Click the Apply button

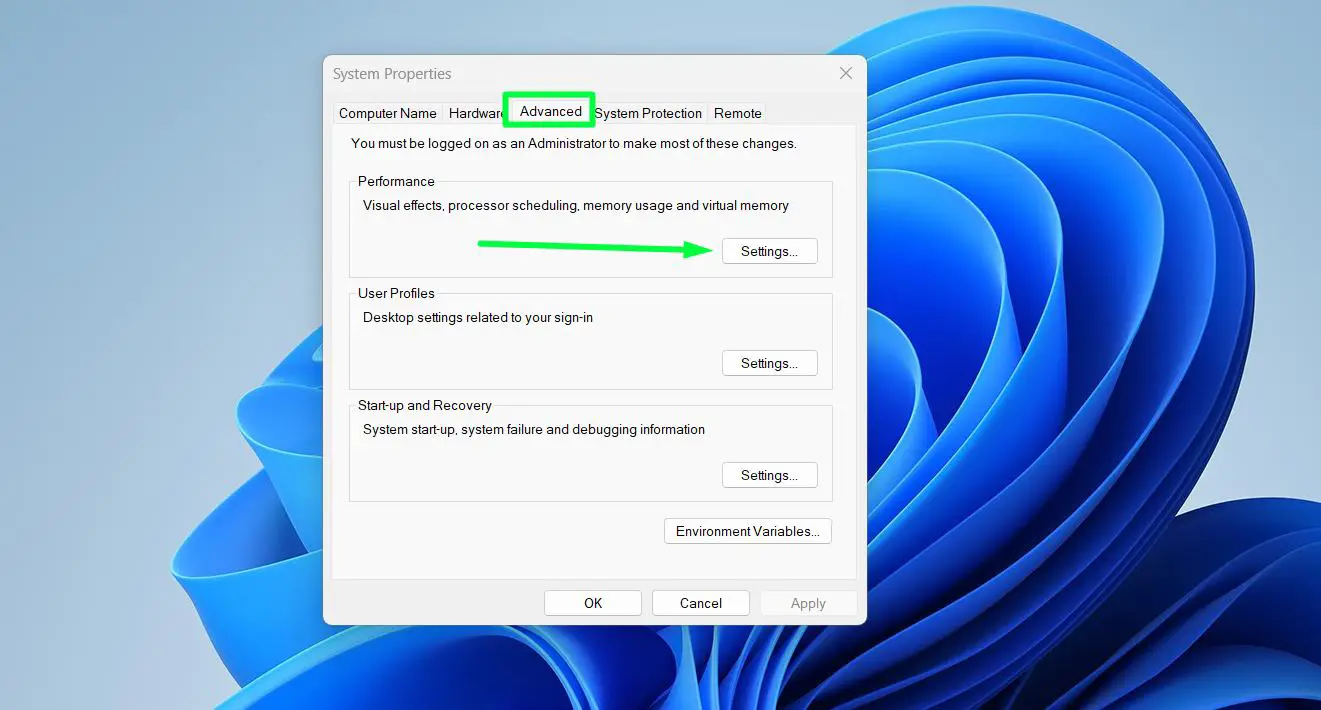click(x=808, y=602)
